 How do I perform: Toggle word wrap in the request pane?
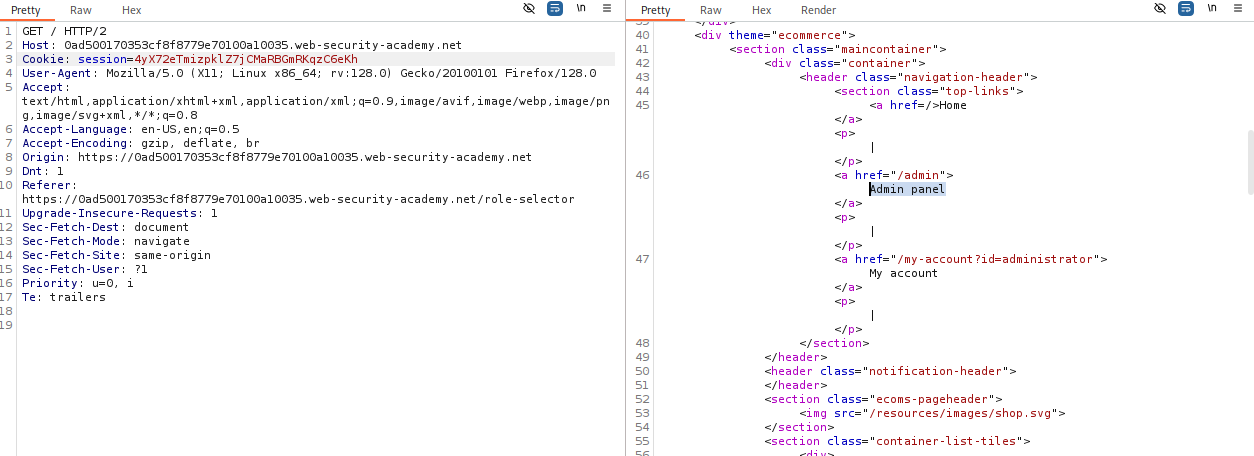555,9
